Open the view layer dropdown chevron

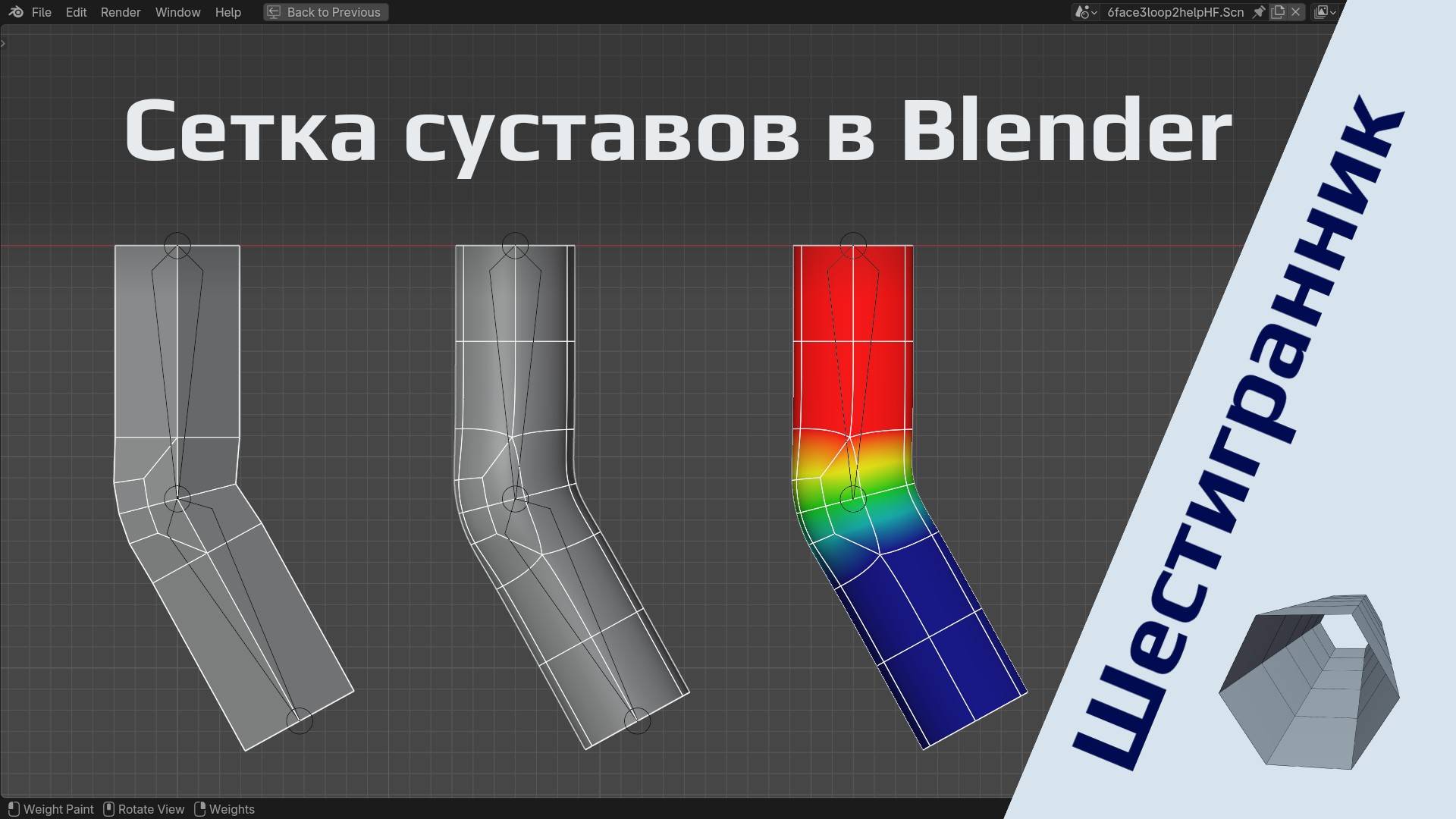pyautogui.click(x=1333, y=12)
